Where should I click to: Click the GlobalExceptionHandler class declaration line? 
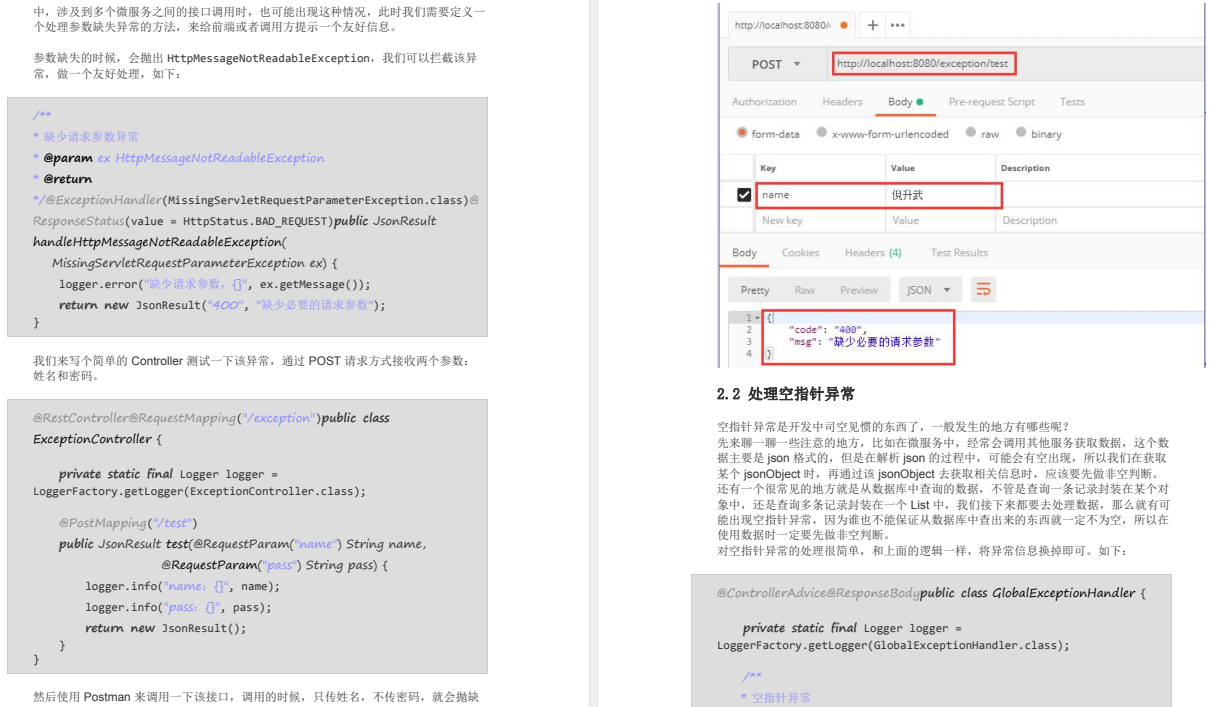coord(931,593)
